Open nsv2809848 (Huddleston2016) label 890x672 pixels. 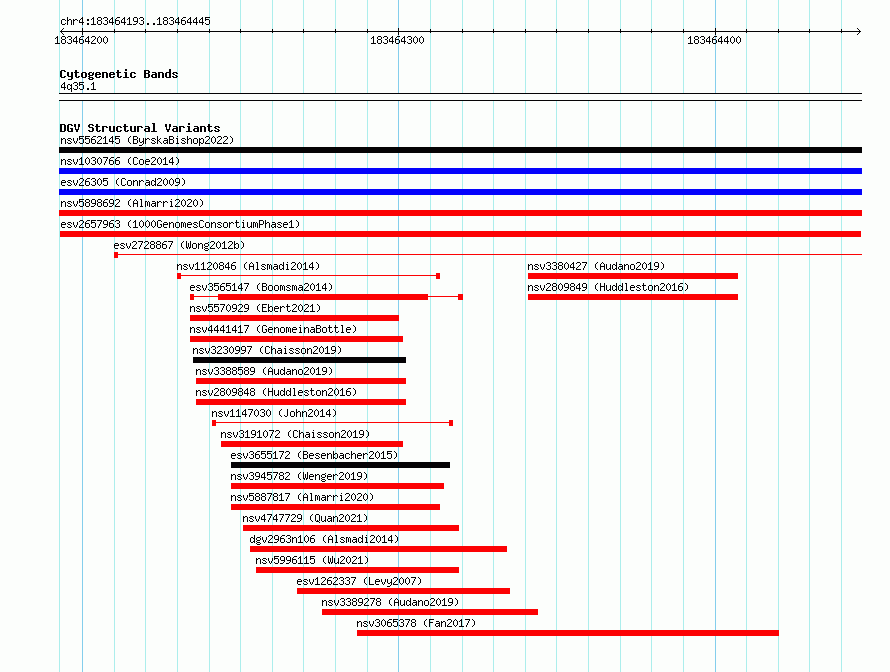pos(276,392)
